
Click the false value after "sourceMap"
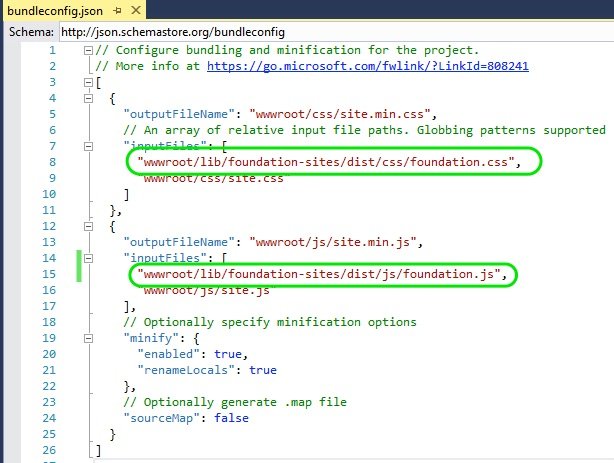(x=231, y=418)
